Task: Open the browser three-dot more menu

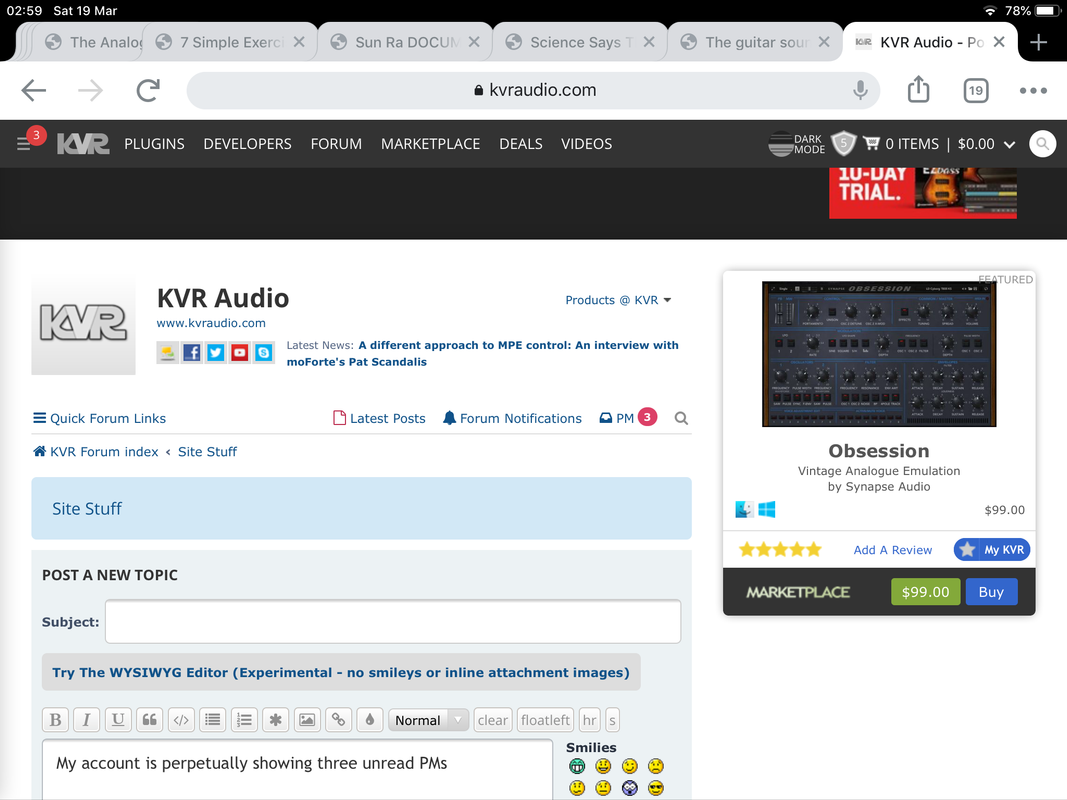Action: (1033, 90)
